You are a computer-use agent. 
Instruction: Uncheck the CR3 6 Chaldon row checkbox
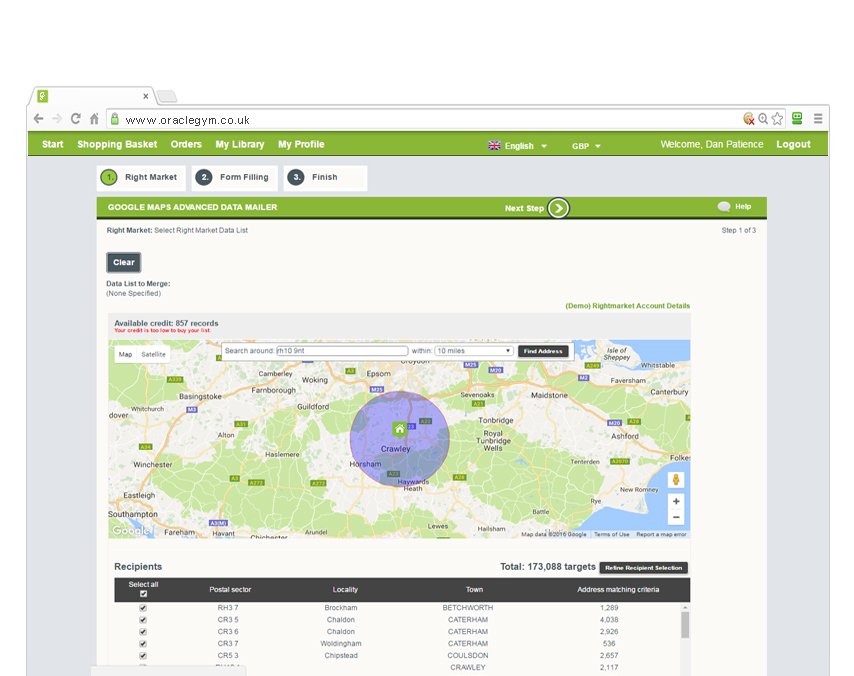click(143, 632)
